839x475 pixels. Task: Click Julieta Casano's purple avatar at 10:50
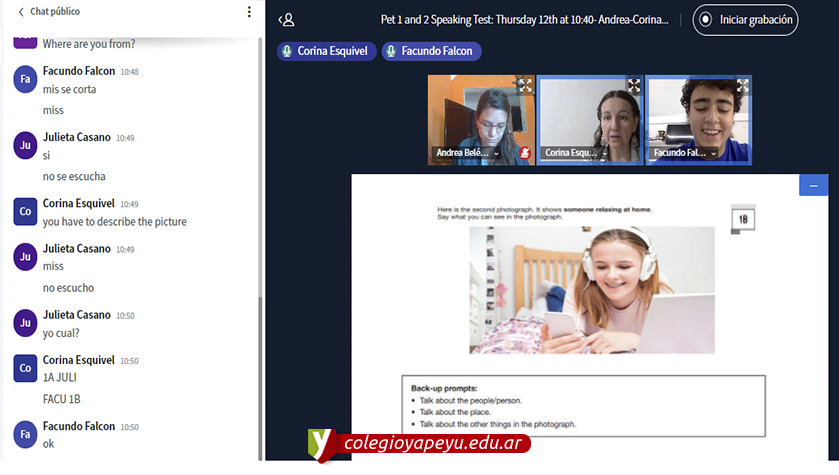point(25,322)
